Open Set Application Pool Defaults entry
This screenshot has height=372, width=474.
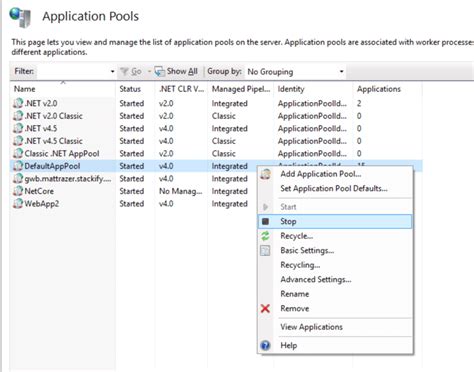334,189
